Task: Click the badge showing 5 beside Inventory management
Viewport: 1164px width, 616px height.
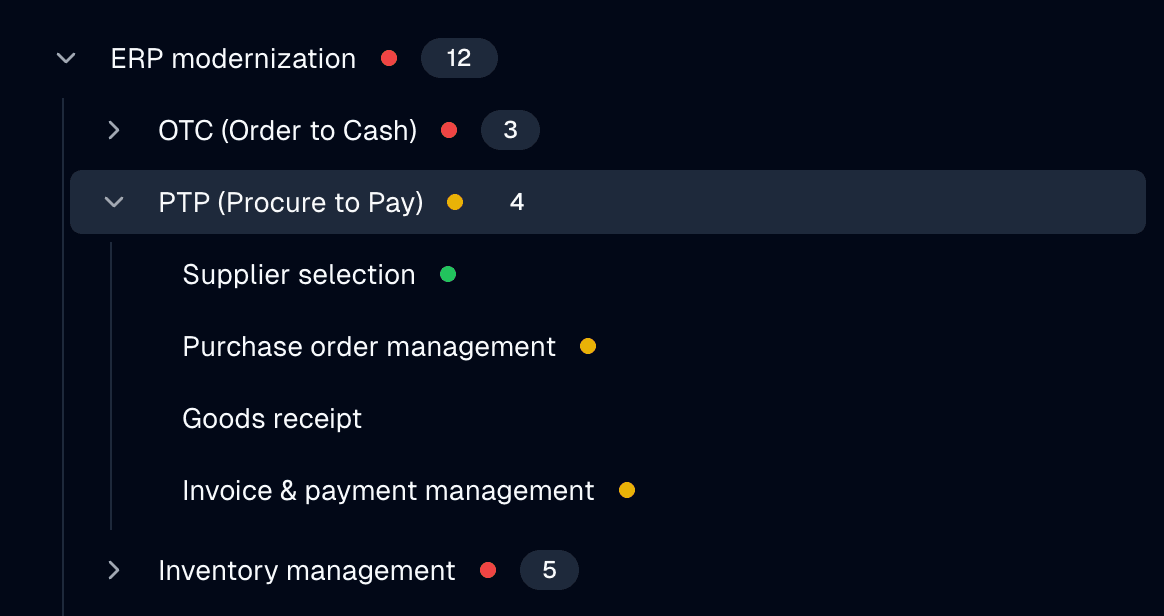Action: pos(549,570)
